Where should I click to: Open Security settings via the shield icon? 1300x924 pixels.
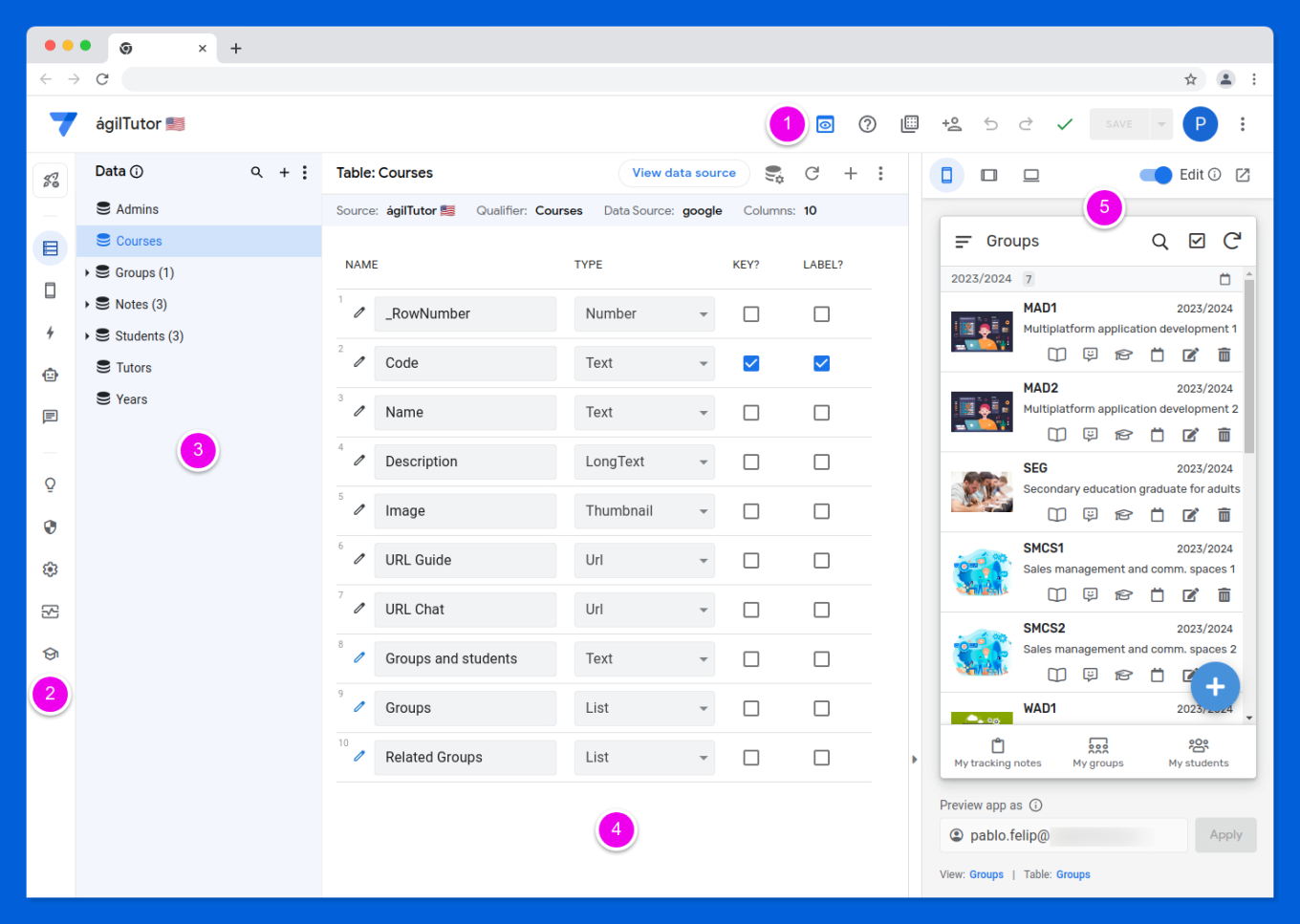pyautogui.click(x=50, y=526)
